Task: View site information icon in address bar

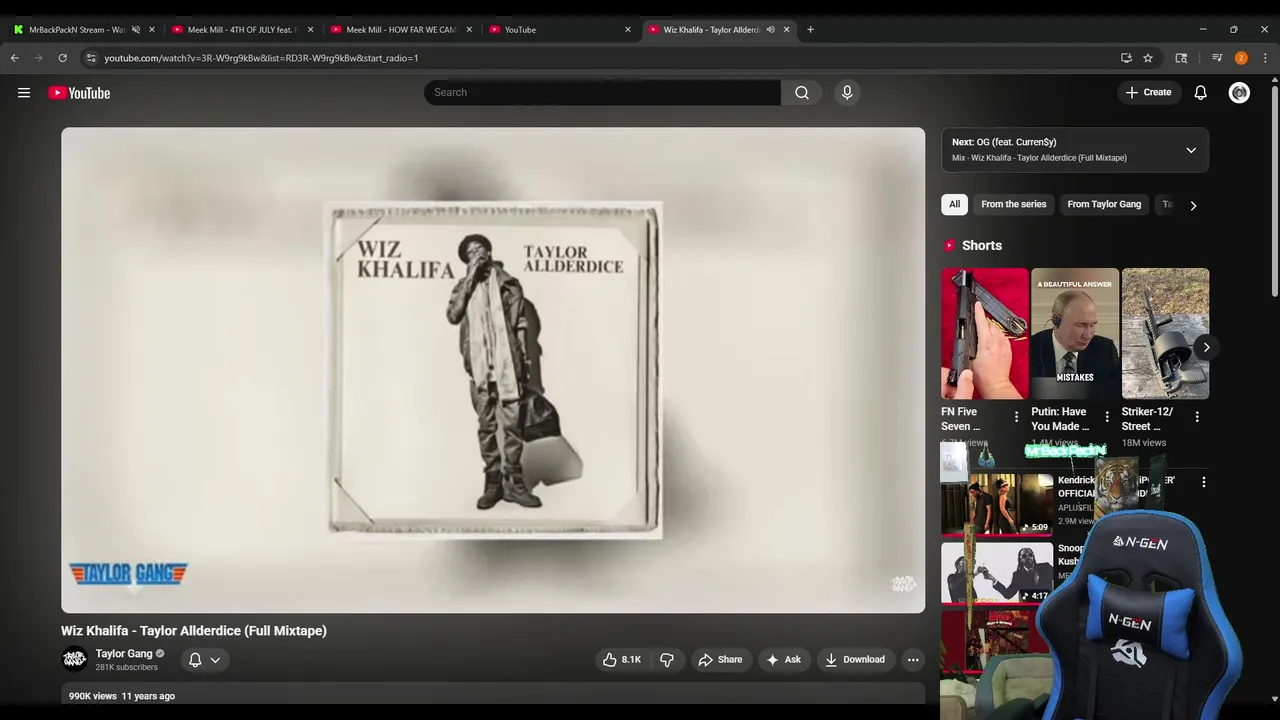Action: (91, 58)
